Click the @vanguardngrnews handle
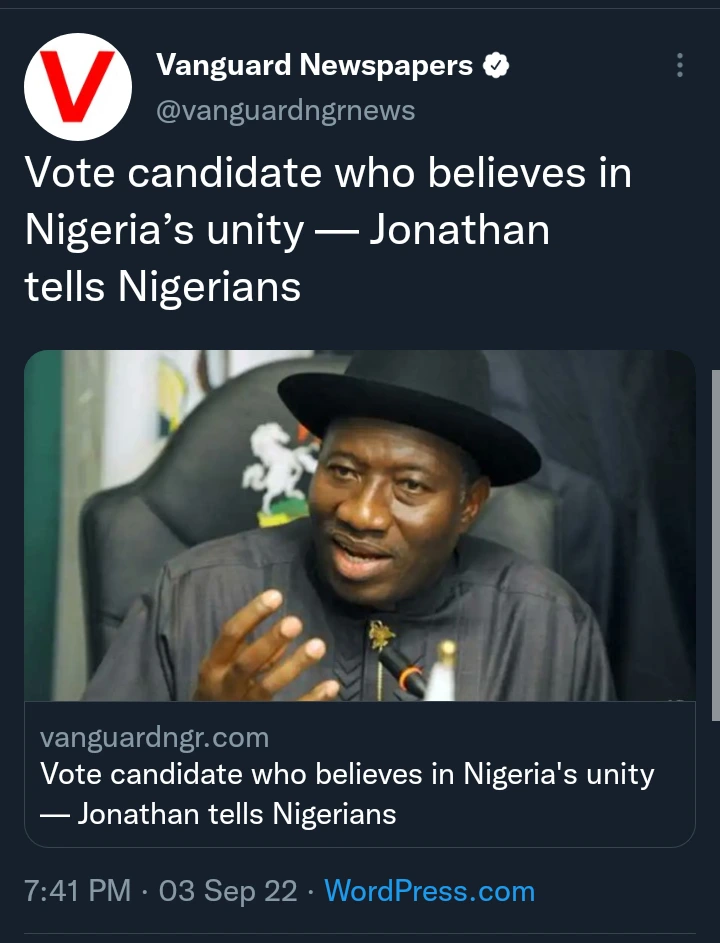Image resolution: width=720 pixels, height=943 pixels. tap(285, 110)
